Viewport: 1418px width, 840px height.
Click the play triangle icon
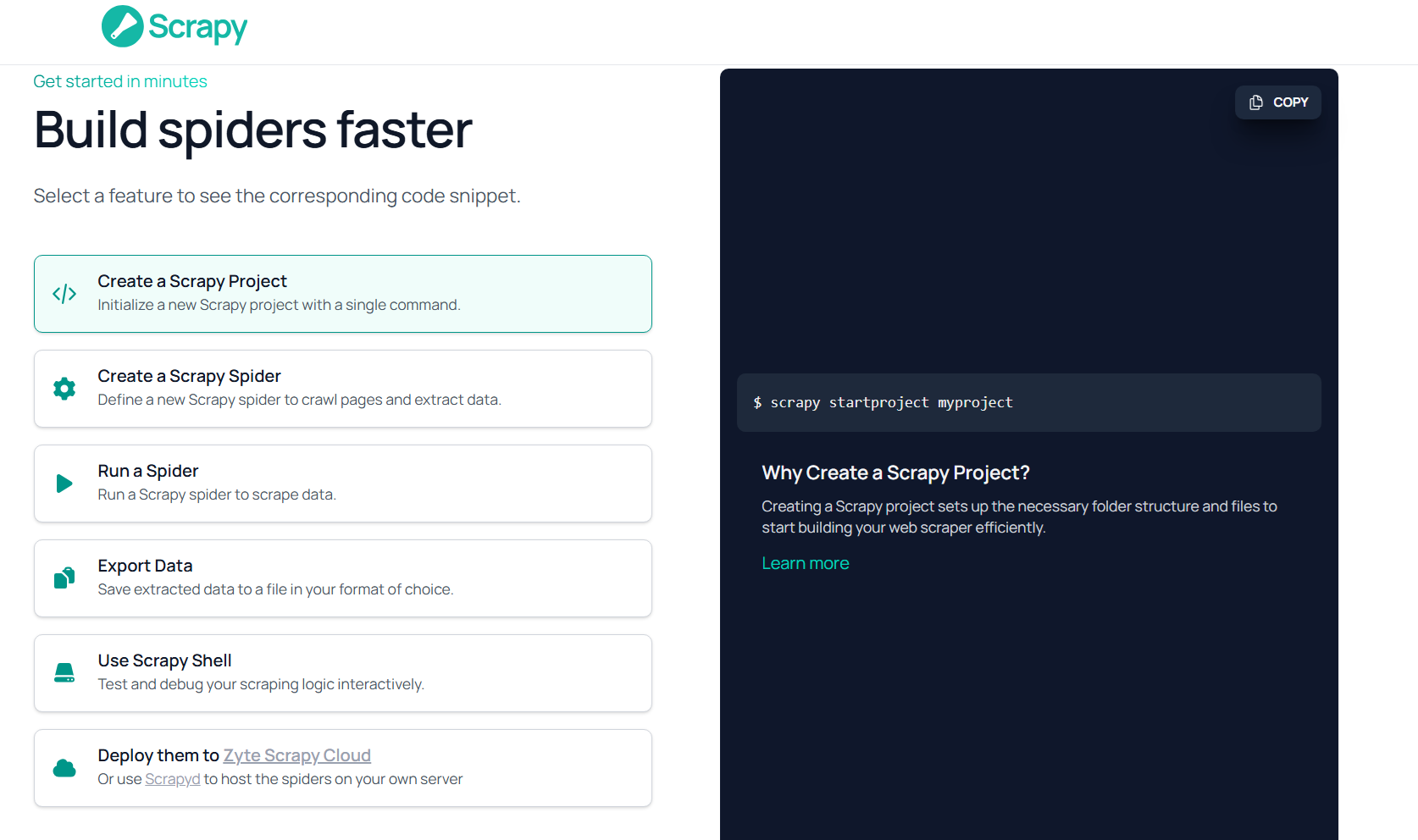[x=64, y=484]
